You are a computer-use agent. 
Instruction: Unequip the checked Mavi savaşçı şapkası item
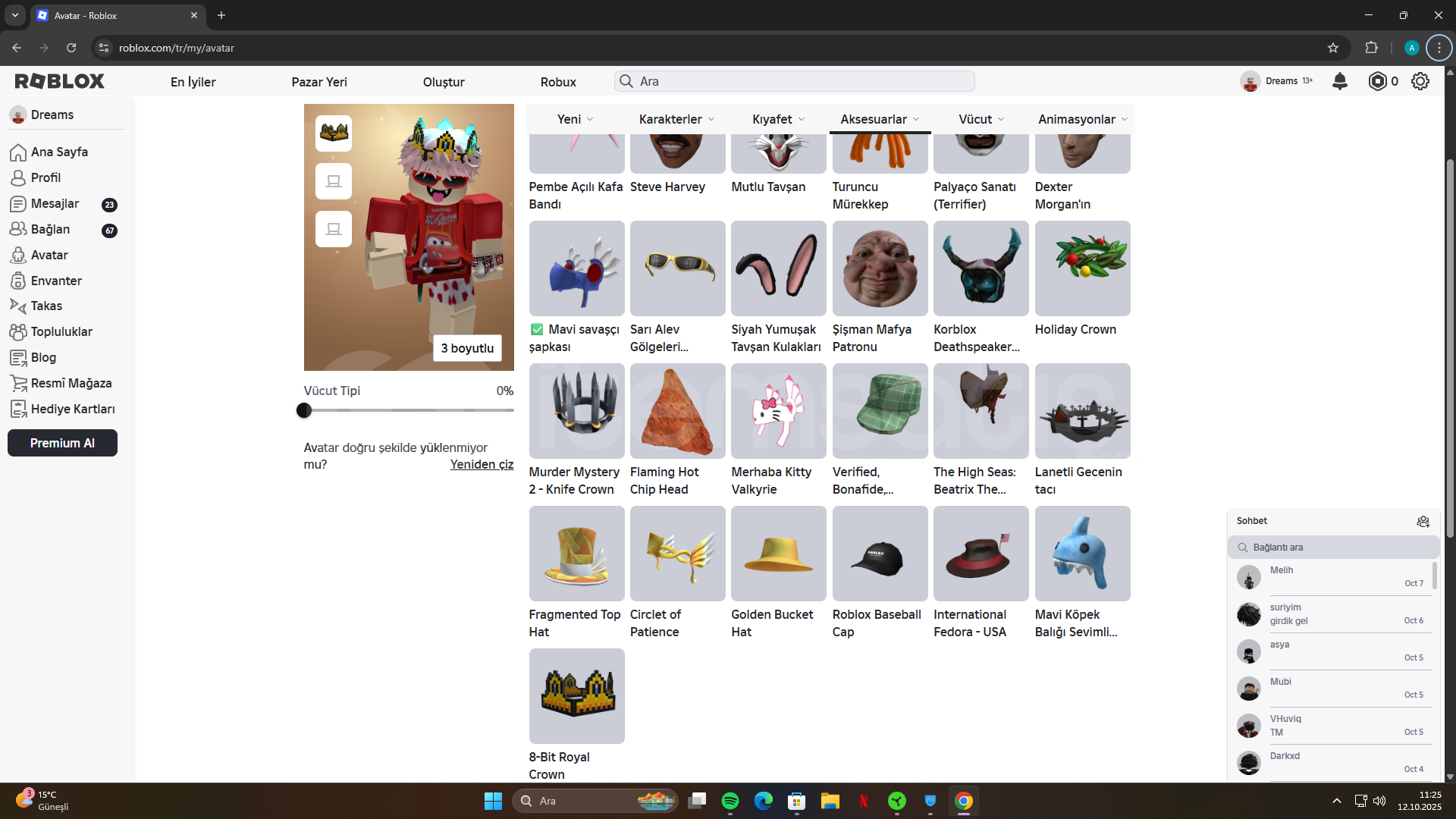pyautogui.click(x=576, y=269)
